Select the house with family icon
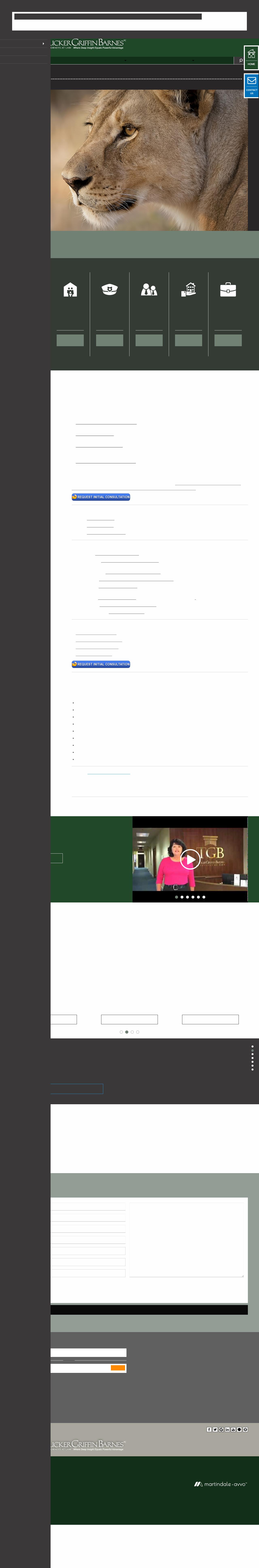The height and width of the screenshot is (1568, 259). (x=70, y=290)
